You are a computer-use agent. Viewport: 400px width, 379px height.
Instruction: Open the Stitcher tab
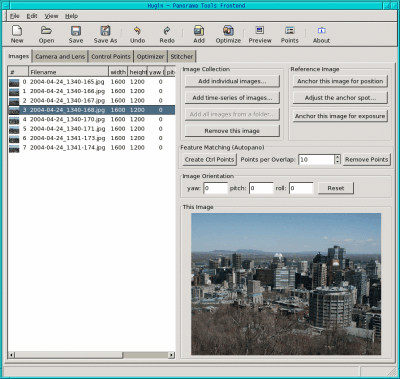[x=182, y=56]
